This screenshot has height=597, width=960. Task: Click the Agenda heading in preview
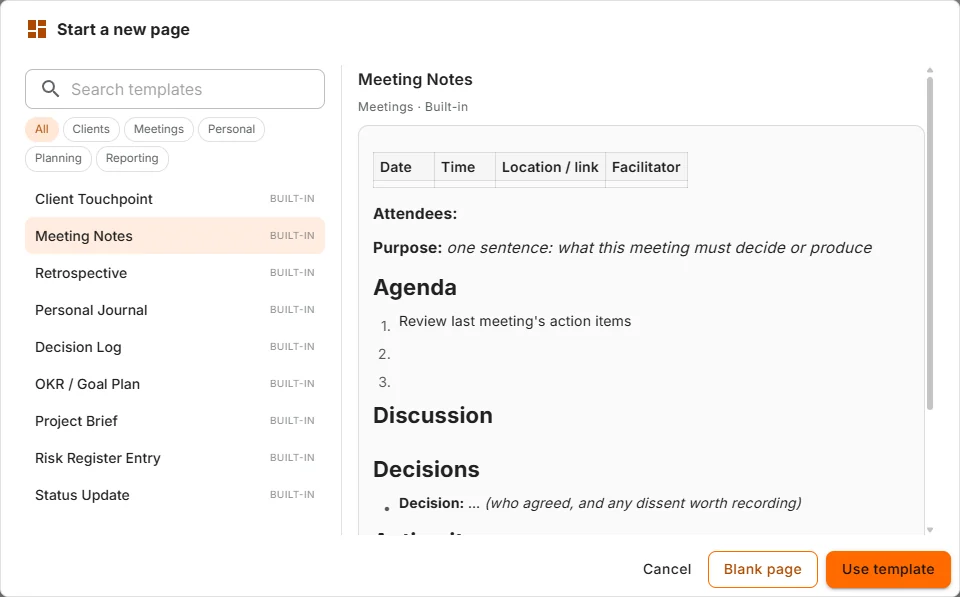click(415, 287)
